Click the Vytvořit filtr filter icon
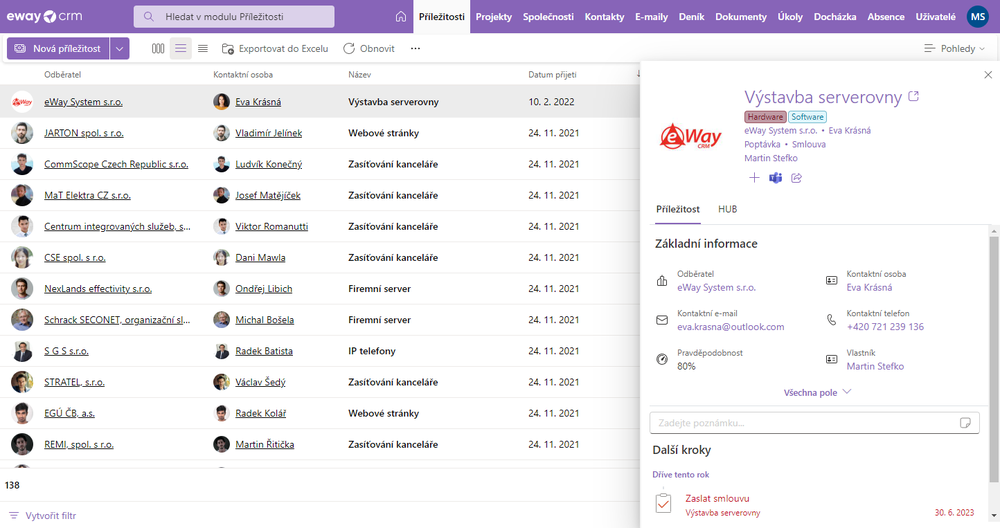Viewport: 1000px width, 528px height. click(13, 515)
